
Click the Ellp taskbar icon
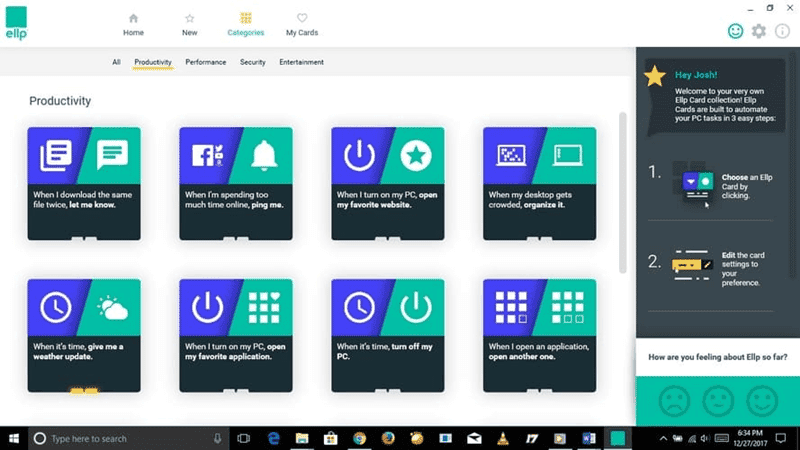[x=617, y=438]
